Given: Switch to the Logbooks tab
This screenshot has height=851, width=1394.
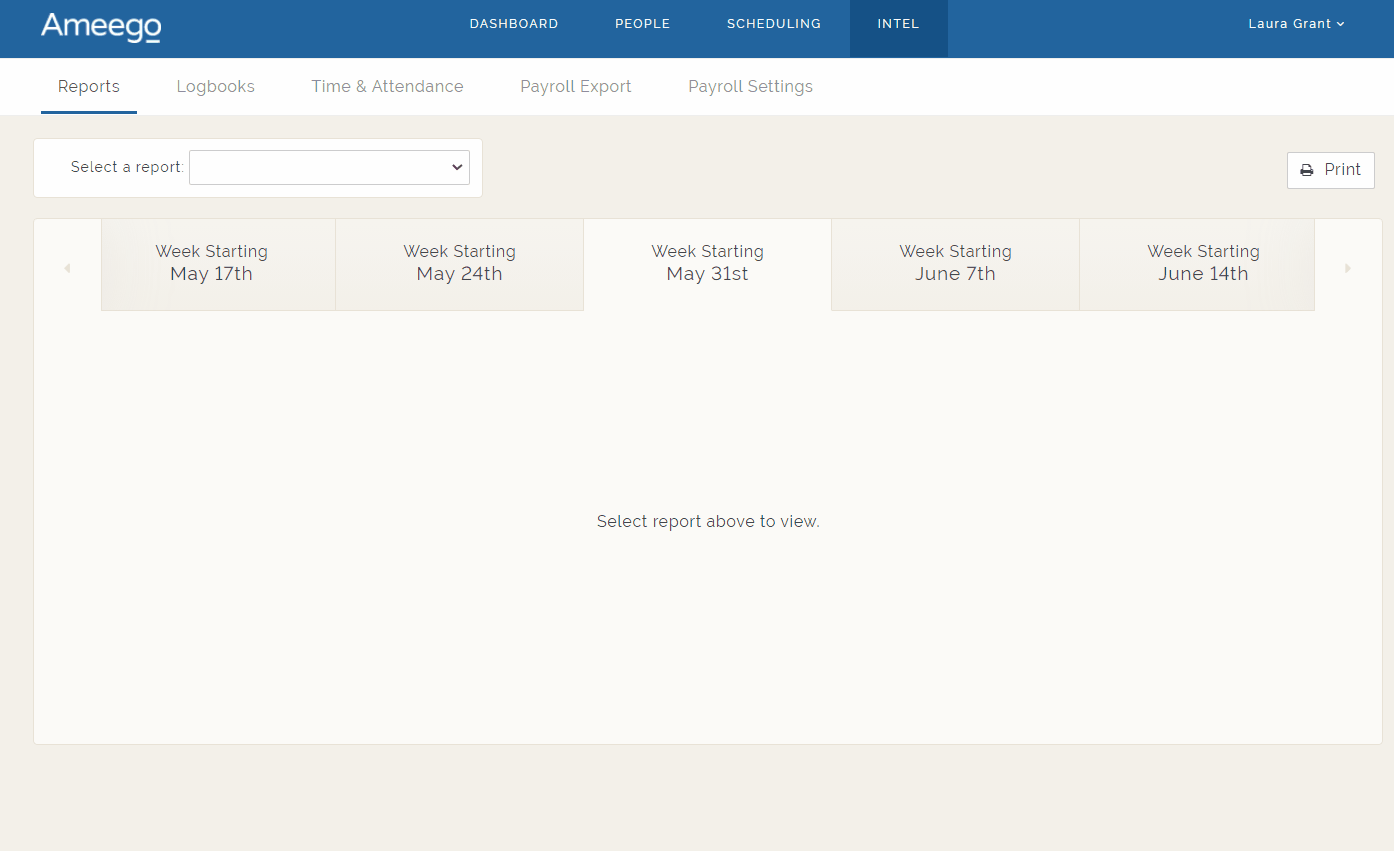Looking at the screenshot, I should coord(215,87).
